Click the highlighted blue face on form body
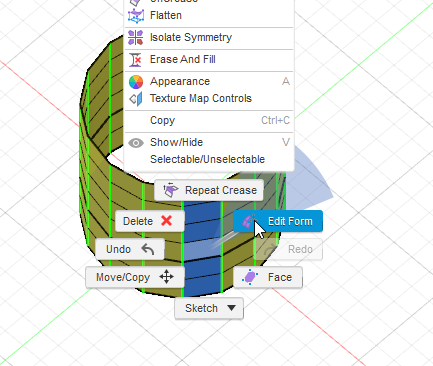 coord(202,248)
